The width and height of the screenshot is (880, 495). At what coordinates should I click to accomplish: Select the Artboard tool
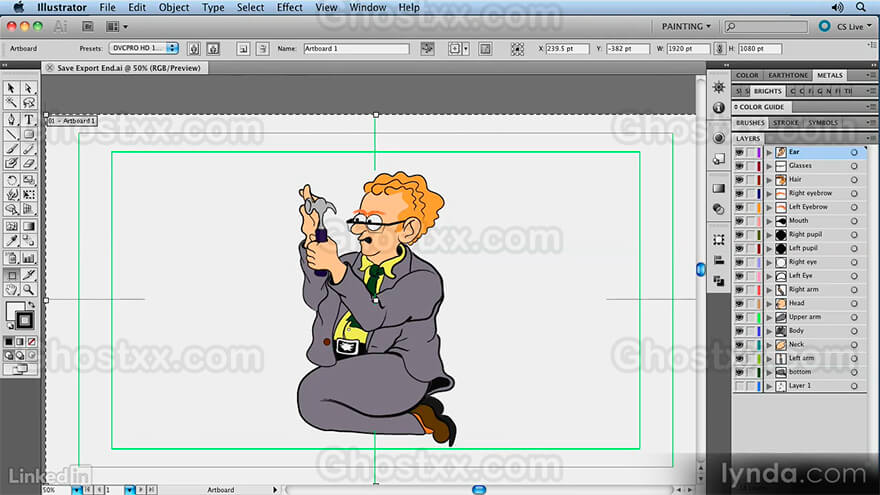pos(11,275)
